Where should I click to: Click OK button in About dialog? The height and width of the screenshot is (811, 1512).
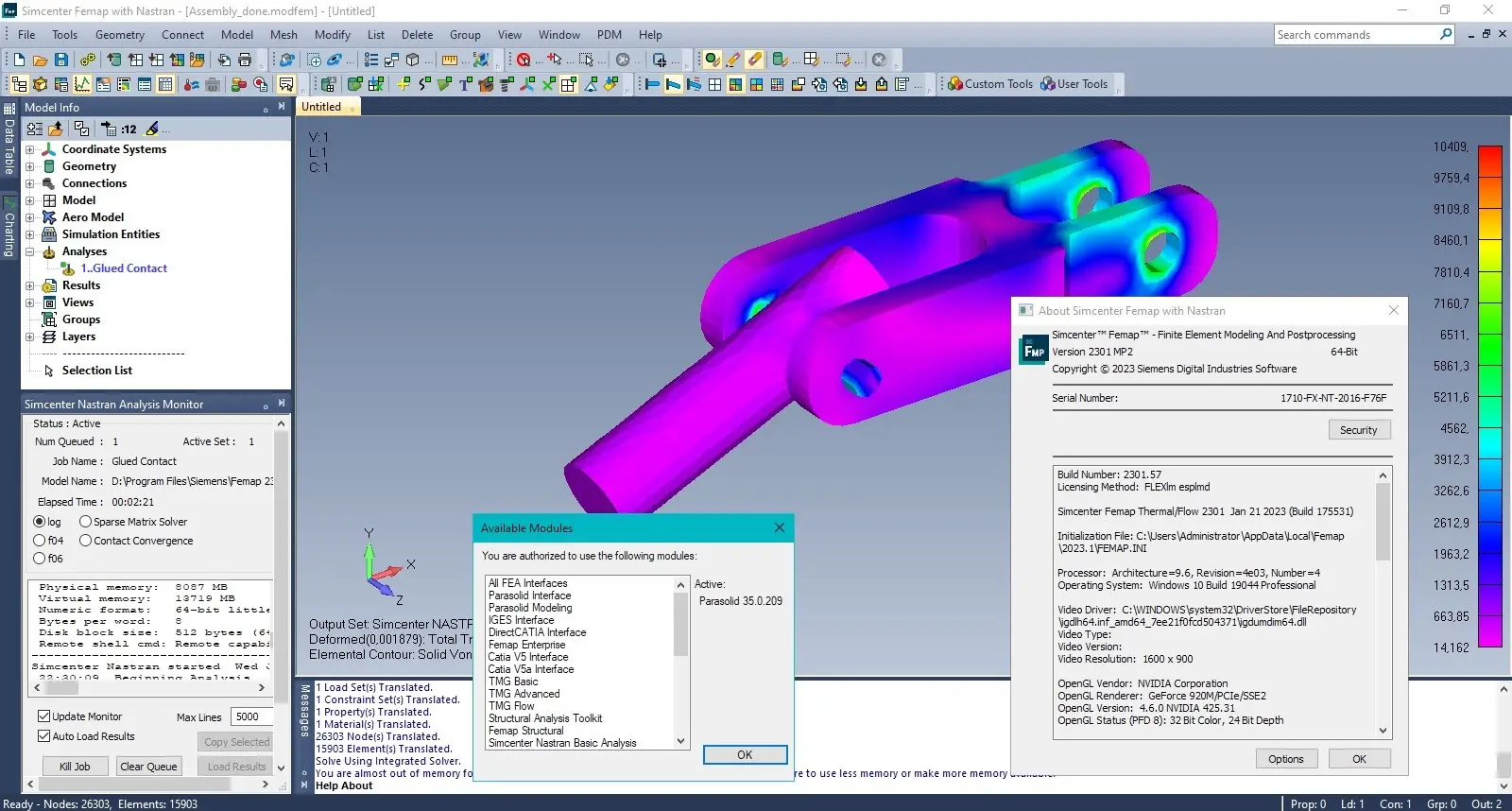1359,759
